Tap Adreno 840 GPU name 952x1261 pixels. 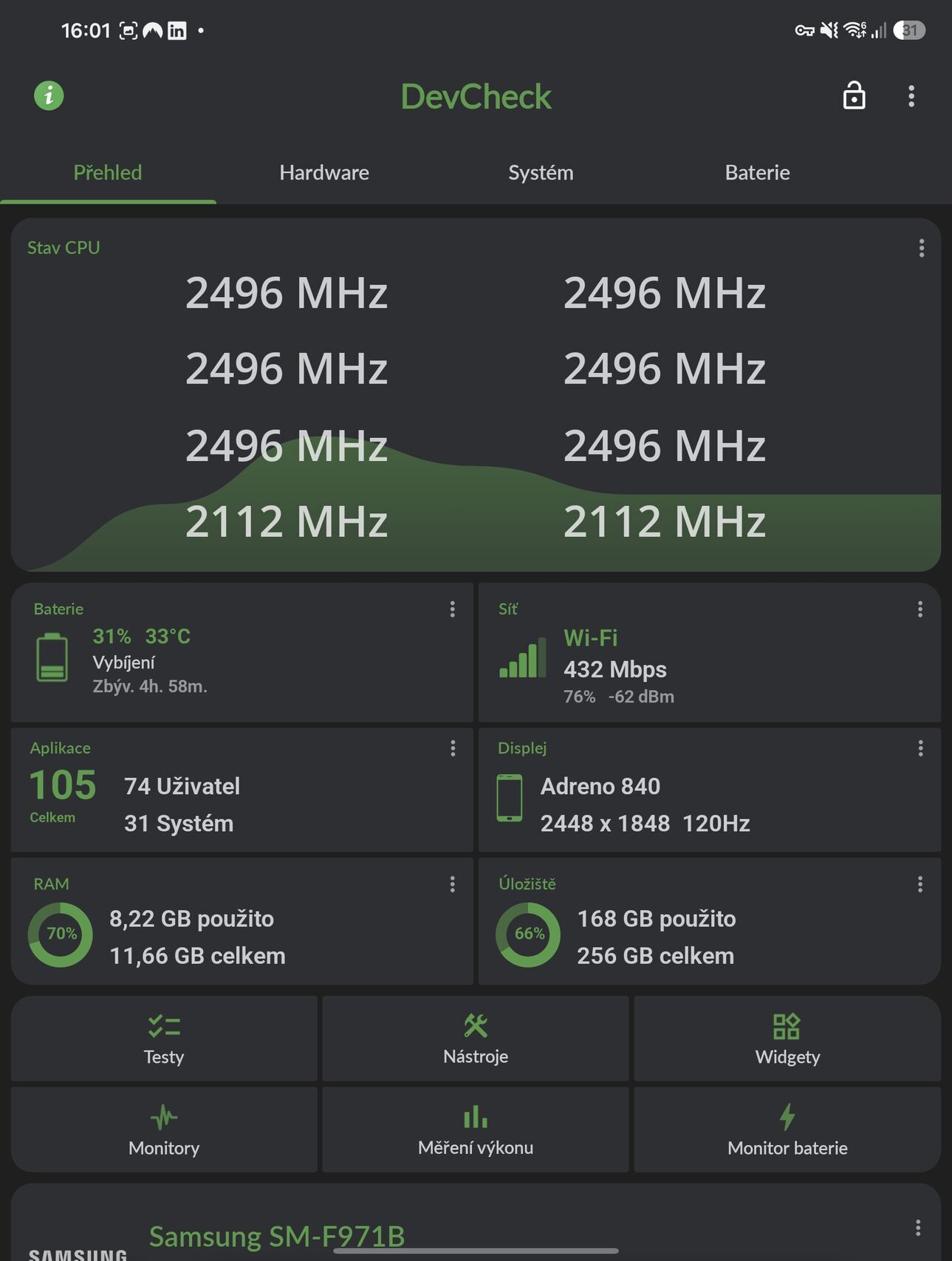pyautogui.click(x=600, y=786)
